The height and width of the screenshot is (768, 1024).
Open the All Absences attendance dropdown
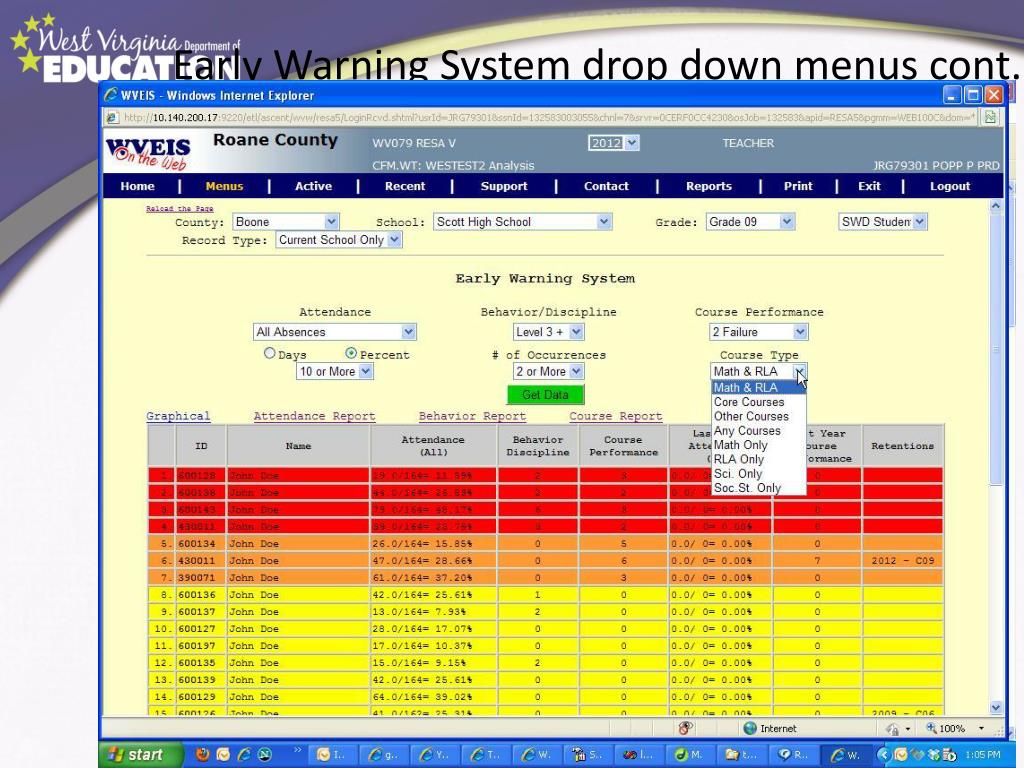point(334,332)
